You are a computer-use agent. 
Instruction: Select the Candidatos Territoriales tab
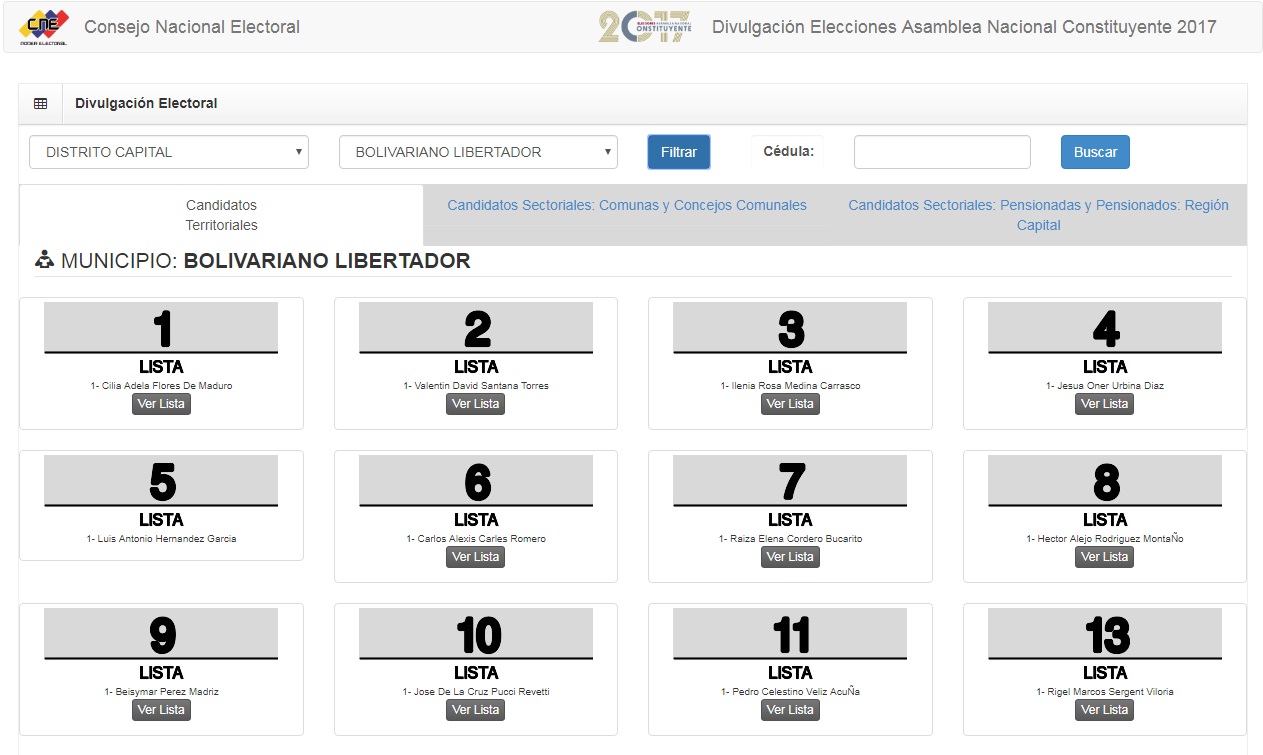click(221, 215)
